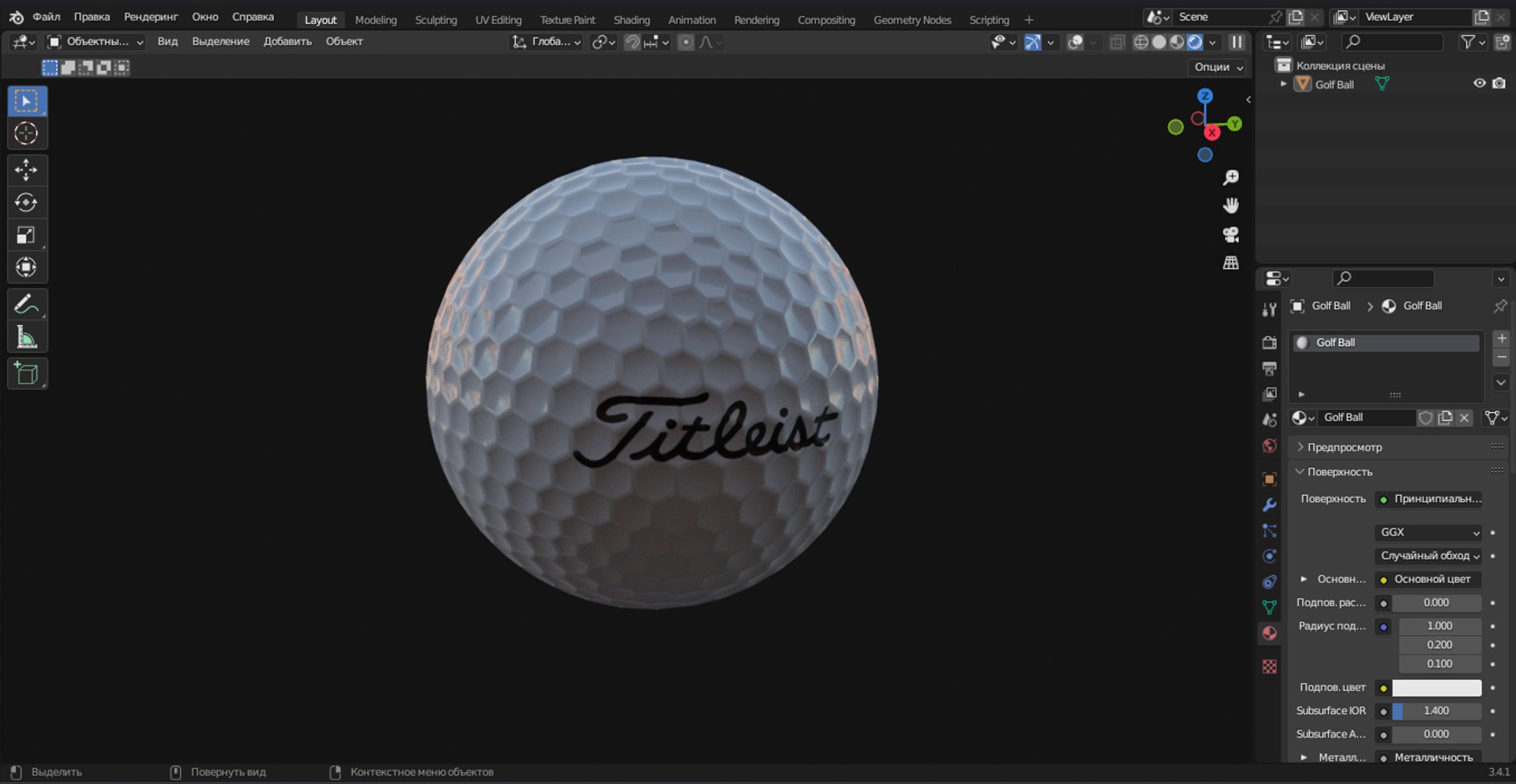
Task: Activate the Move tool
Action: (x=27, y=170)
